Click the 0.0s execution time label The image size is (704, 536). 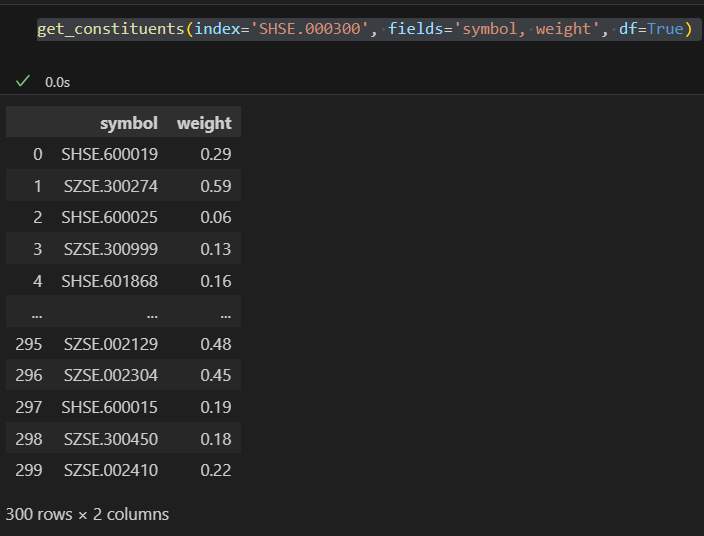click(x=57, y=83)
